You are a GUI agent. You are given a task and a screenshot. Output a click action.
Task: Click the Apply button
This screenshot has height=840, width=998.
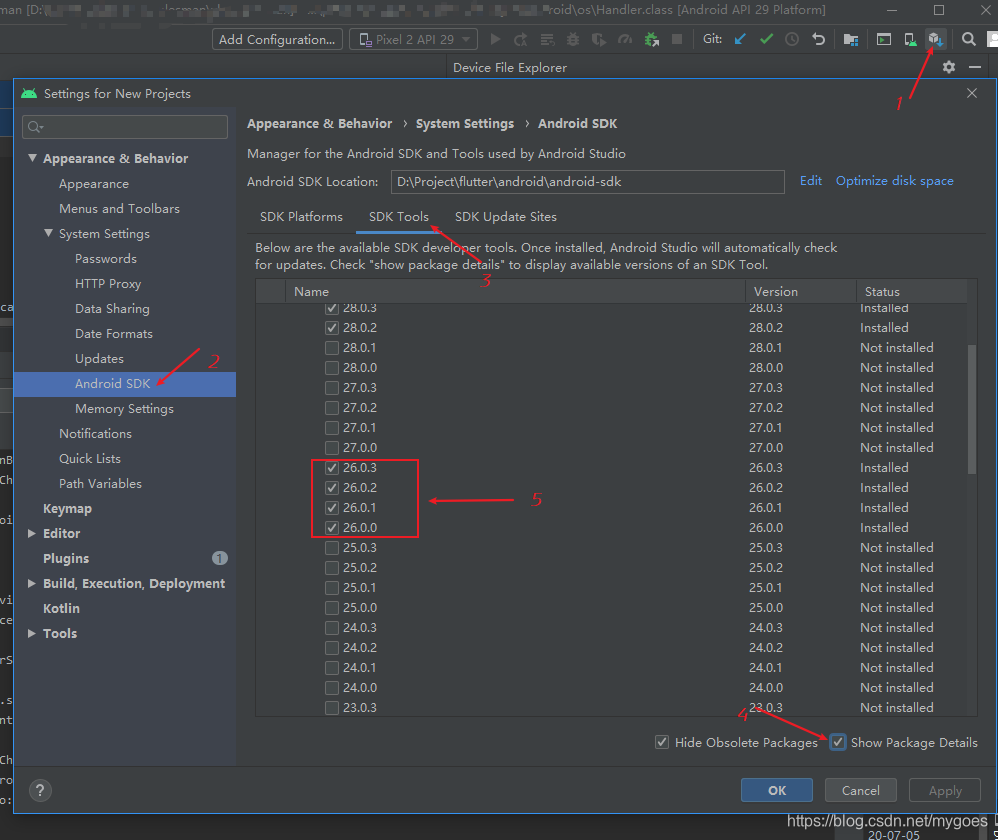coord(945,790)
